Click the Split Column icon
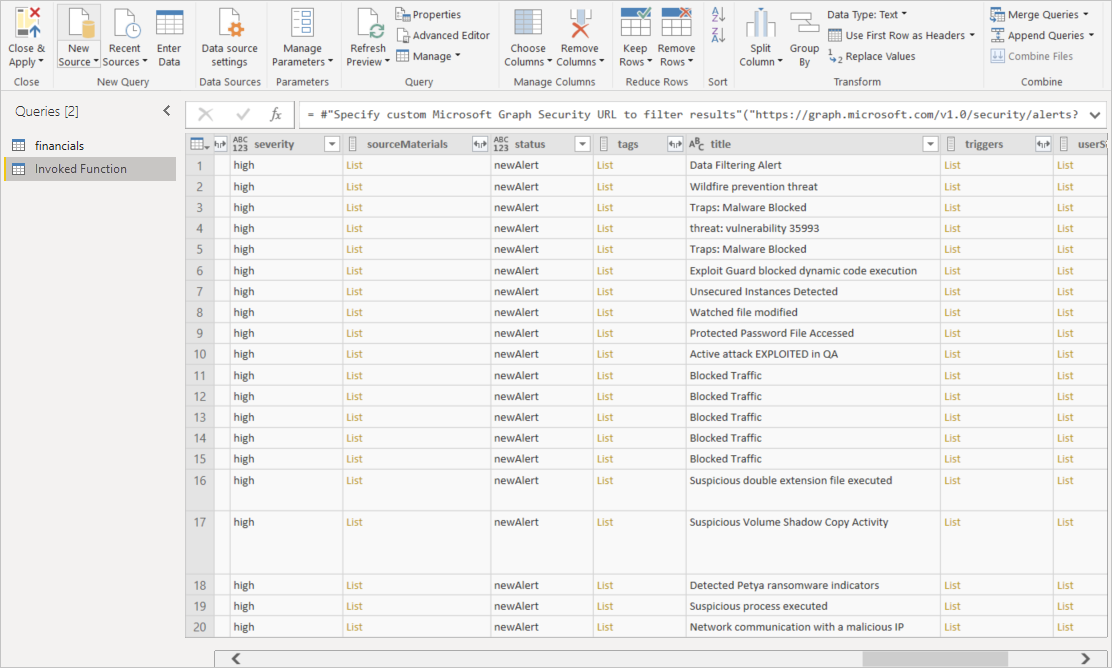This screenshot has width=1112, height=668. tap(761, 24)
